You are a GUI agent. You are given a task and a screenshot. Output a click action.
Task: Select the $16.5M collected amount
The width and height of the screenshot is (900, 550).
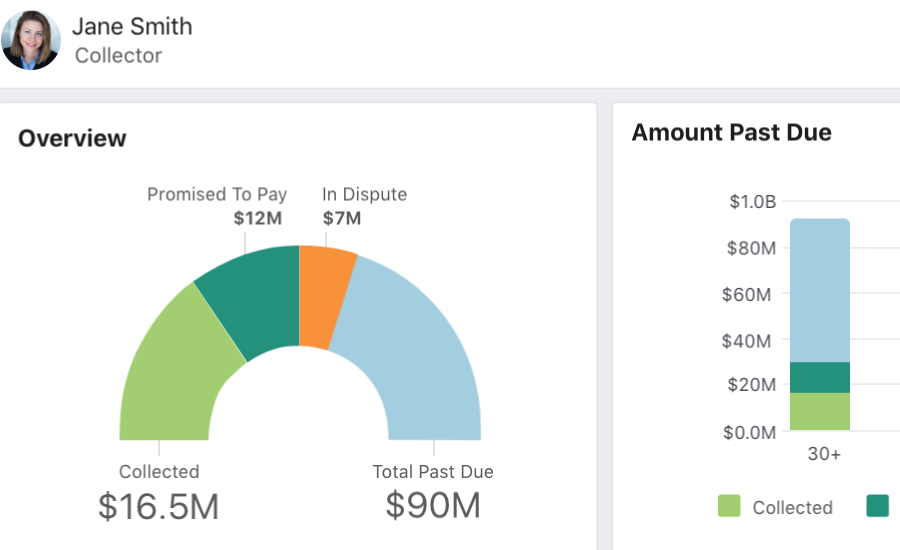pos(158,506)
